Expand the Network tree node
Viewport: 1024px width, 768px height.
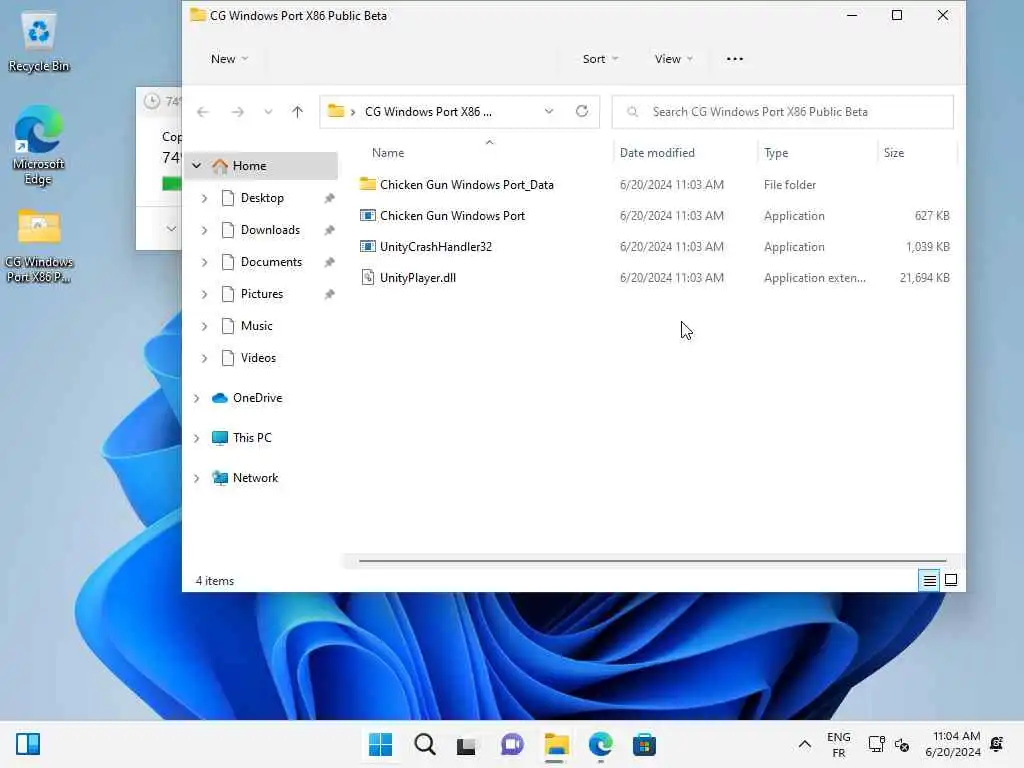(197, 478)
